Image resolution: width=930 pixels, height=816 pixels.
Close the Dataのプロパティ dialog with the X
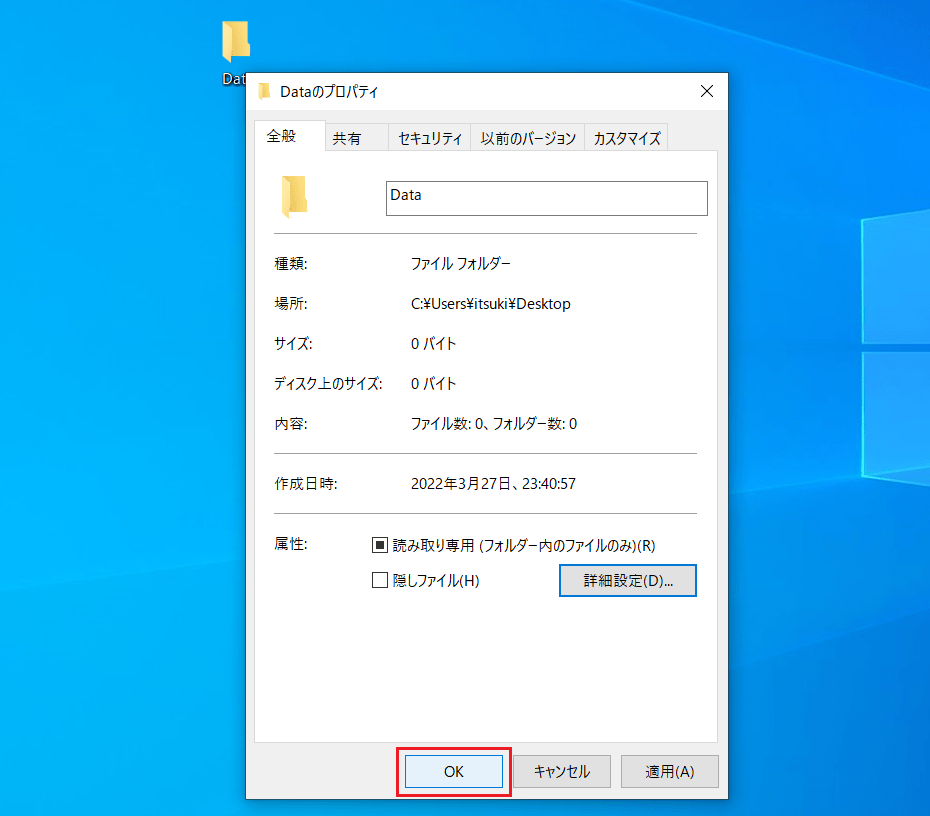[x=706, y=91]
